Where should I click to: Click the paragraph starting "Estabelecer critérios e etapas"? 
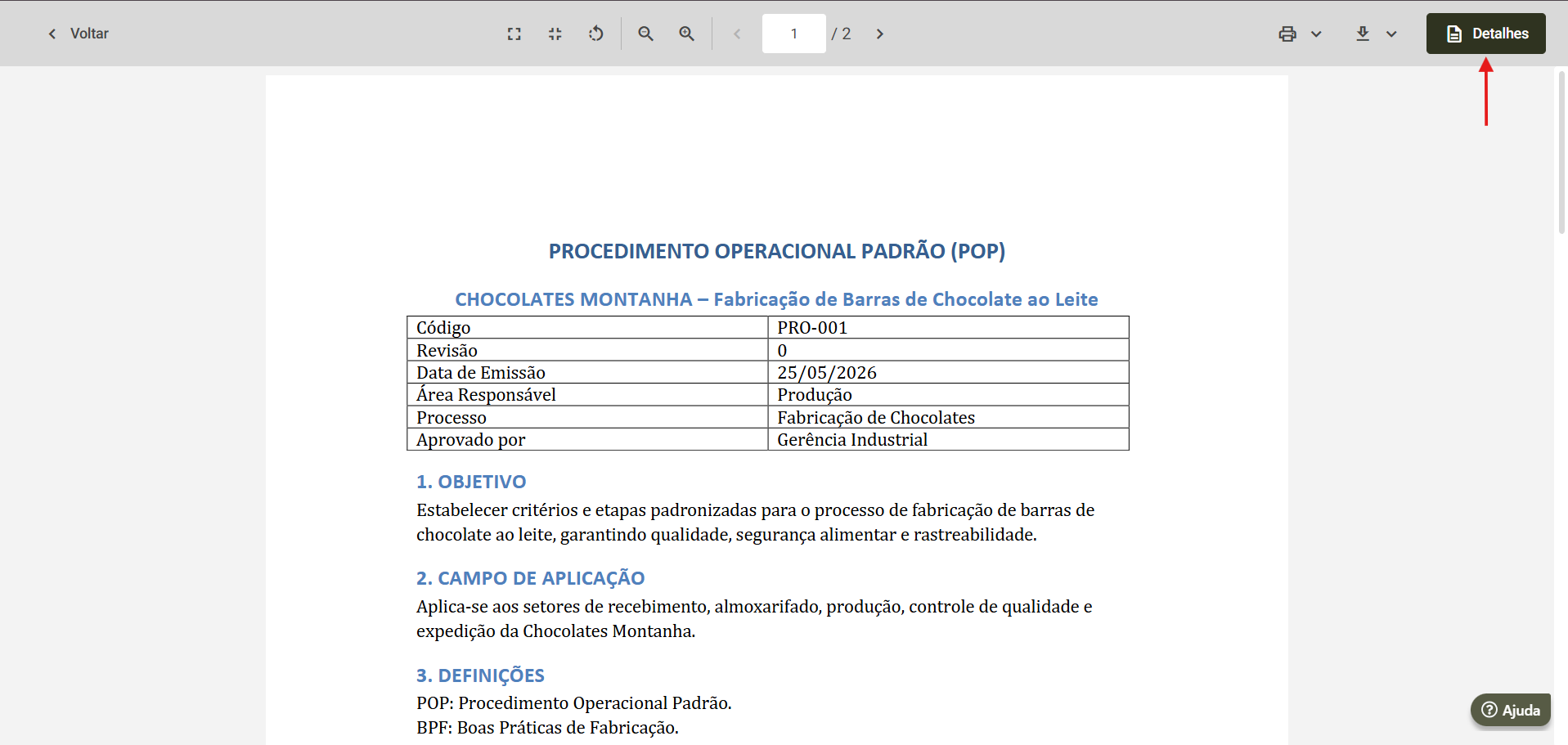[755, 523]
